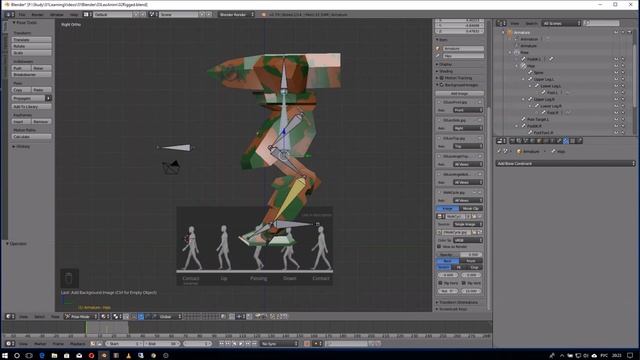Screen dimensions: 640x360
Task: Toggle the Flip Vertically checkbox
Action: click(x=464, y=283)
